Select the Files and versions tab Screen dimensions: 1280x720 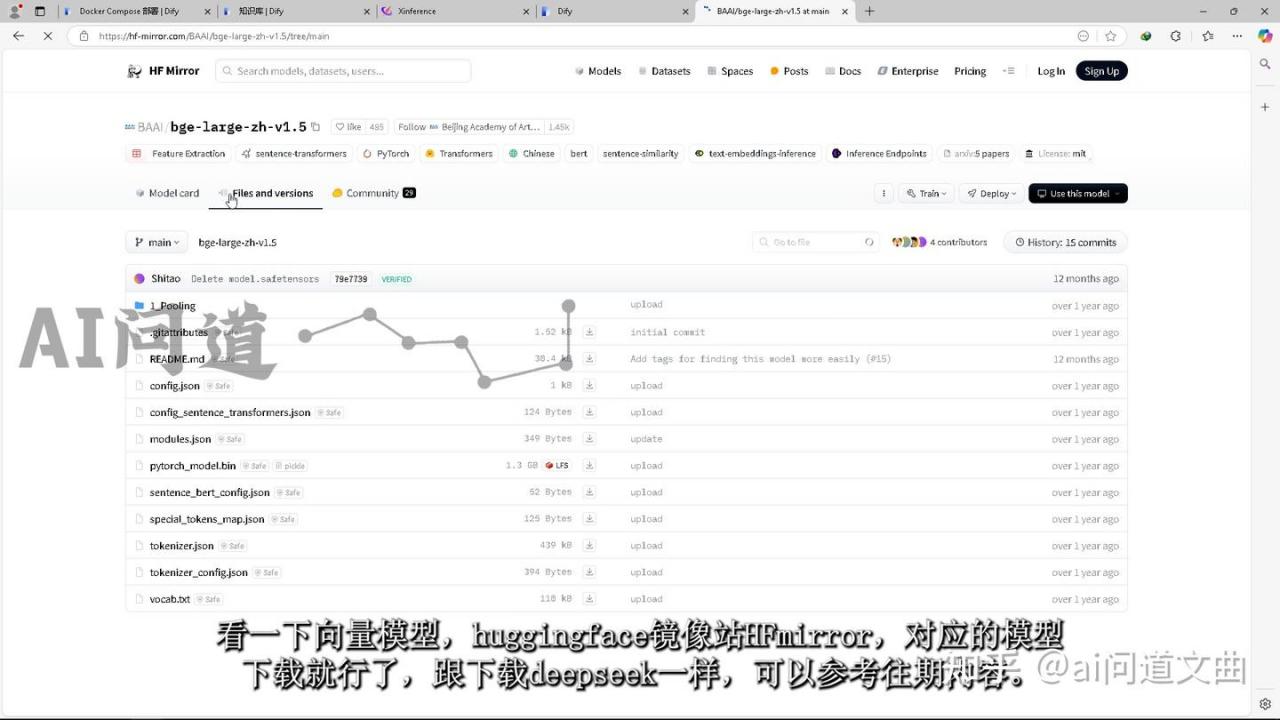point(266,193)
